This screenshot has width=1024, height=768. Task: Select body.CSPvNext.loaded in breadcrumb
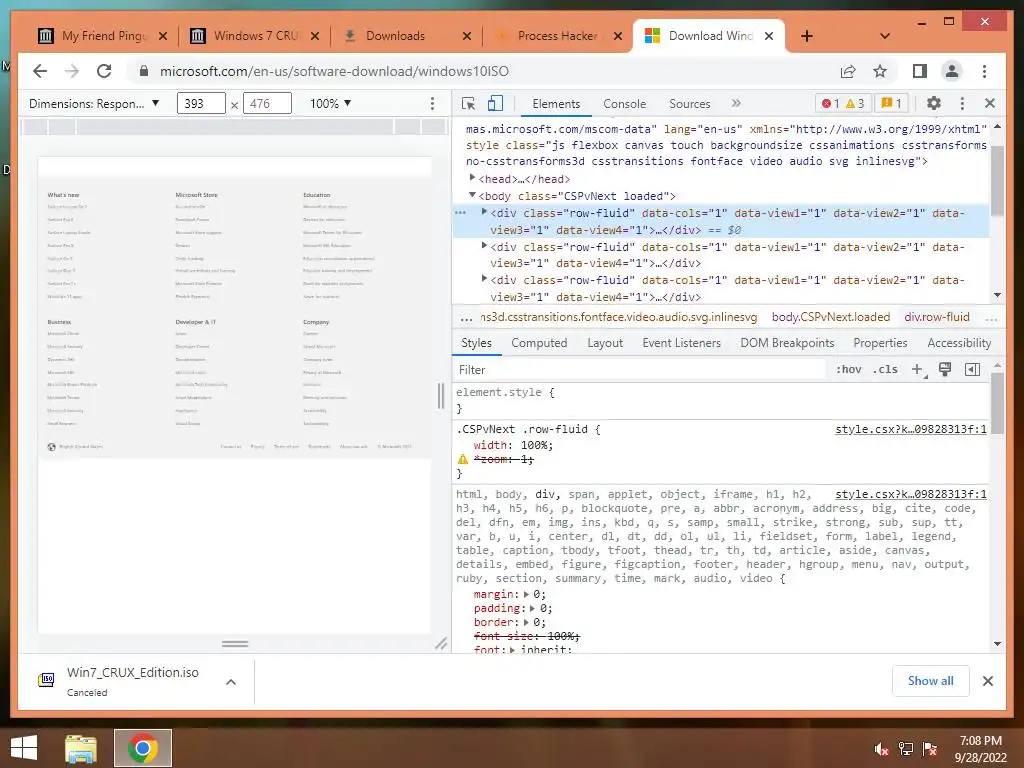click(x=831, y=317)
